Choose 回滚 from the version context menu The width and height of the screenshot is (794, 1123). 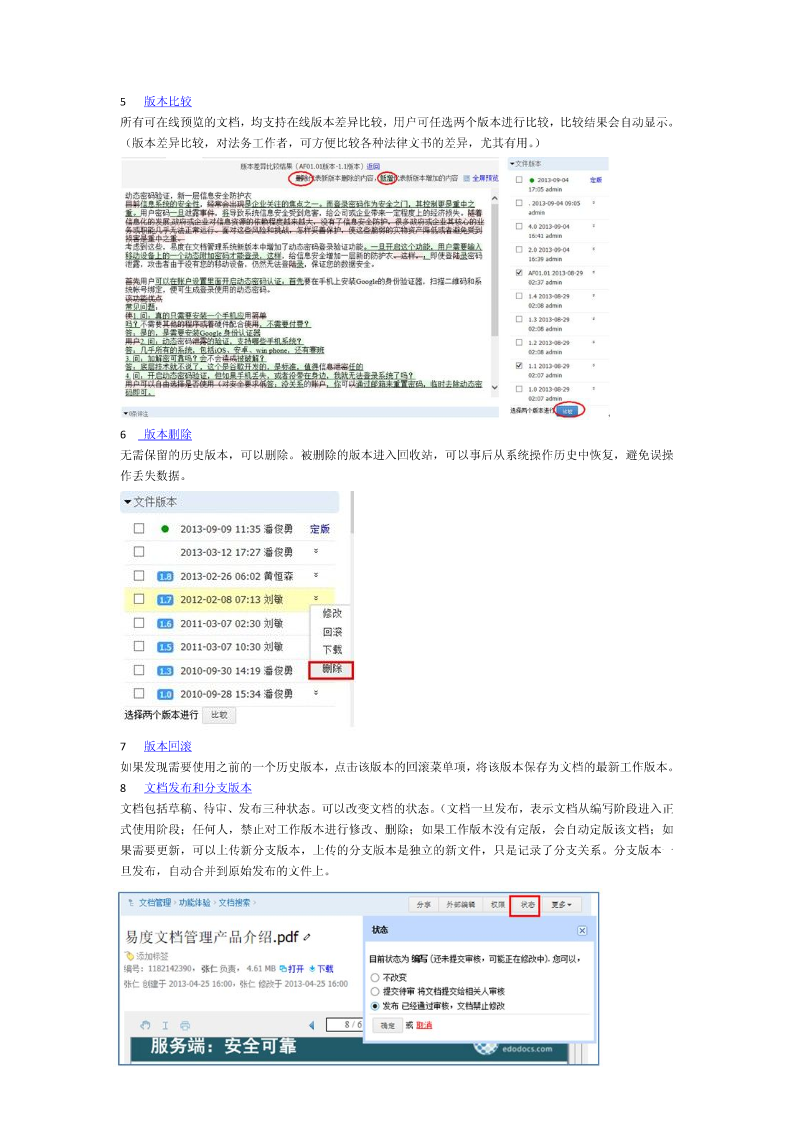pyautogui.click(x=332, y=632)
